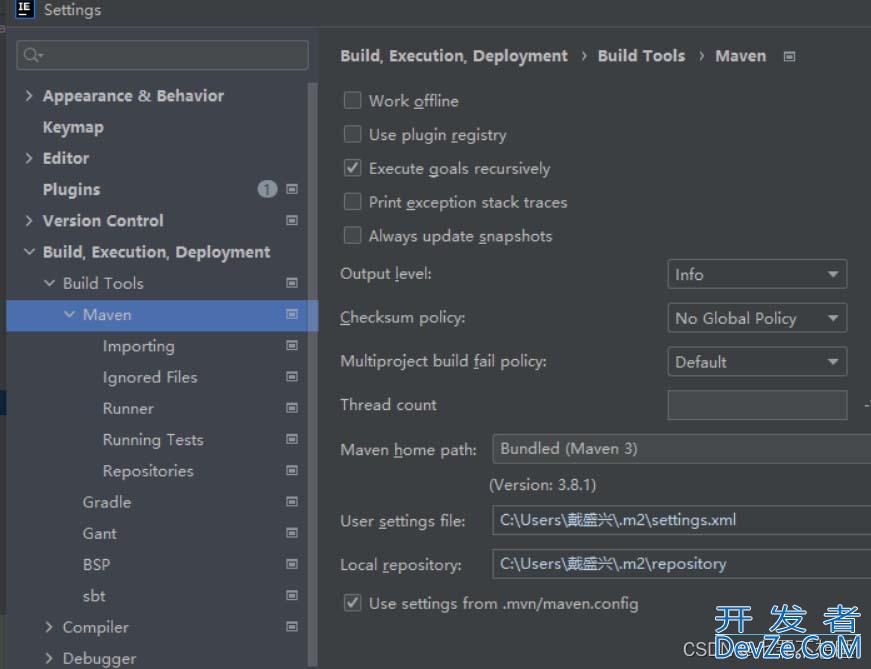This screenshot has width=871, height=669.
Task: Click the project-settings icon beside Repositories
Action: 292,471
